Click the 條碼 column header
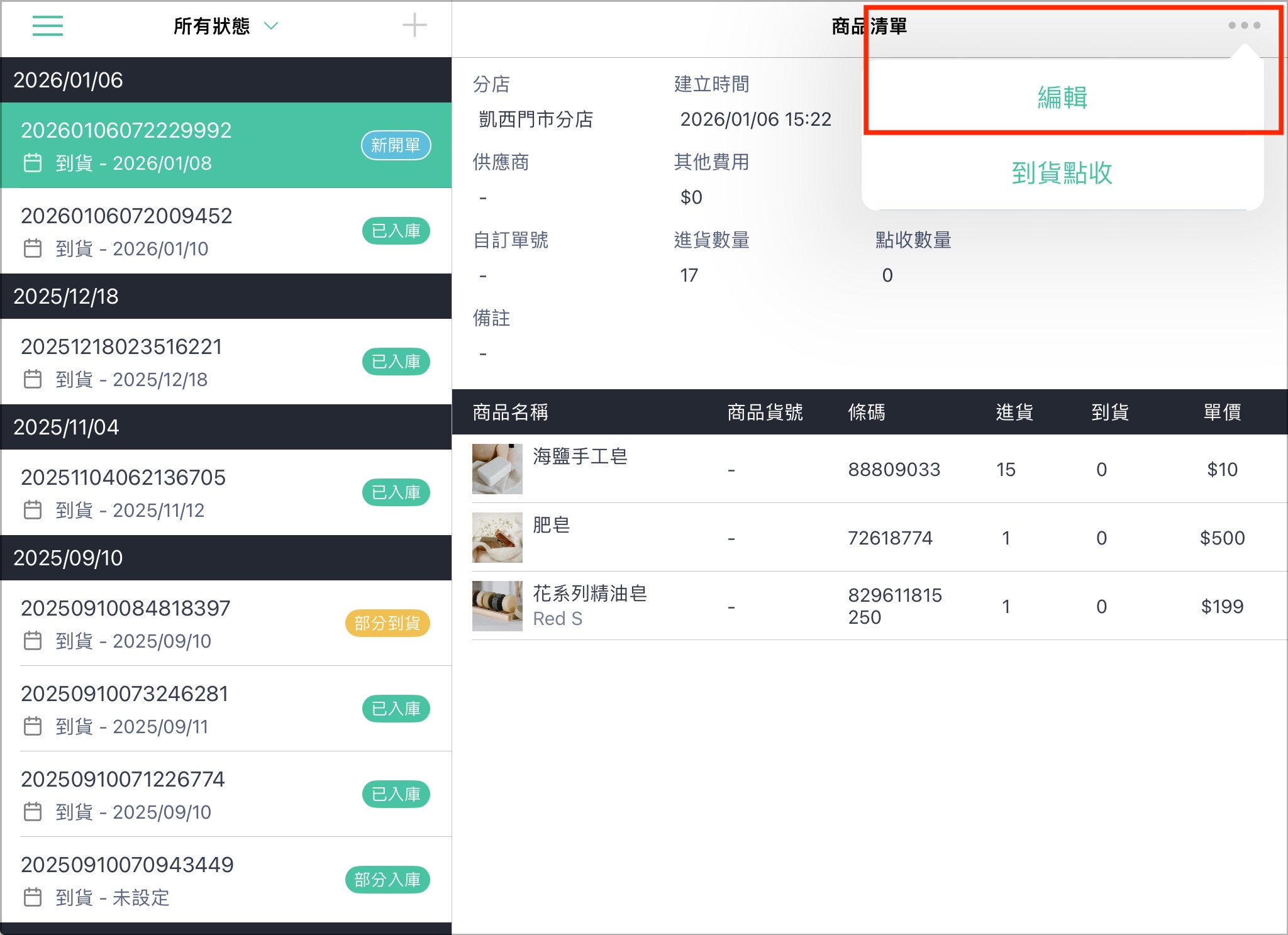The image size is (1288, 935). (867, 412)
